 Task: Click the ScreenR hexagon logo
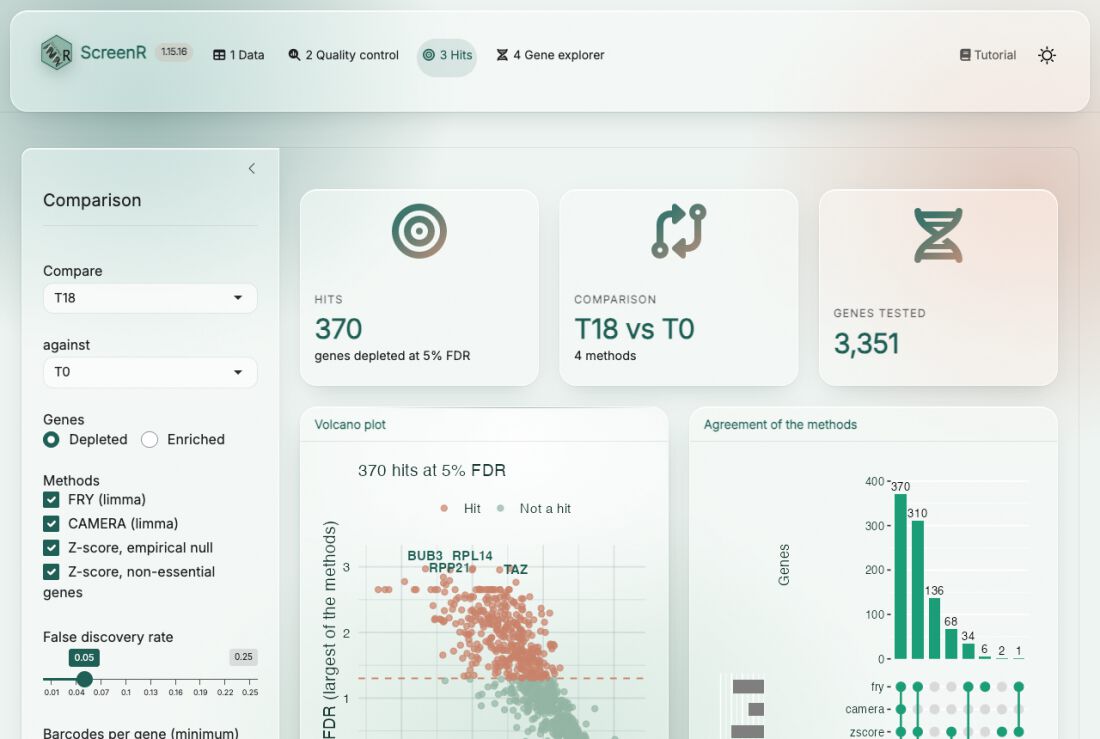(x=56, y=53)
